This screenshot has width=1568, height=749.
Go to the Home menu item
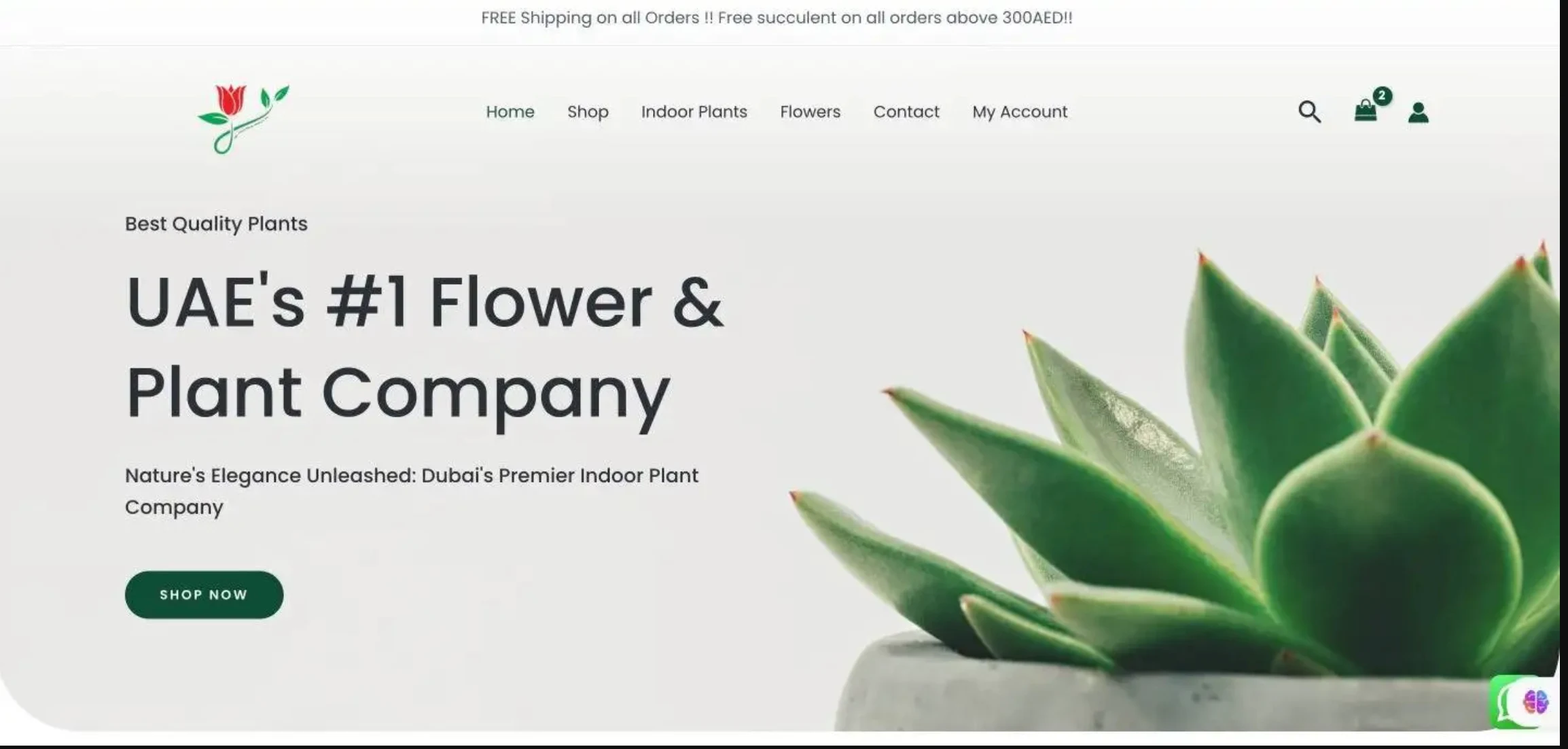(x=510, y=111)
